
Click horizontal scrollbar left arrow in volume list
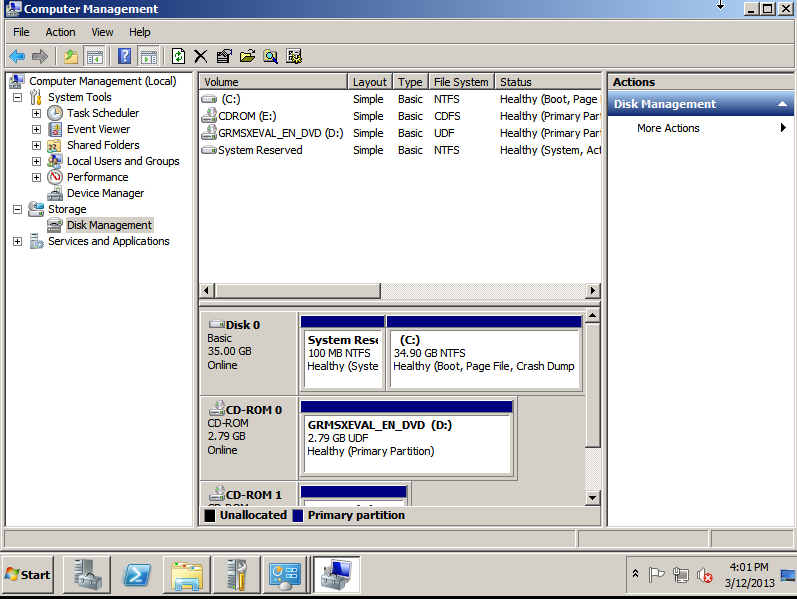coord(206,291)
